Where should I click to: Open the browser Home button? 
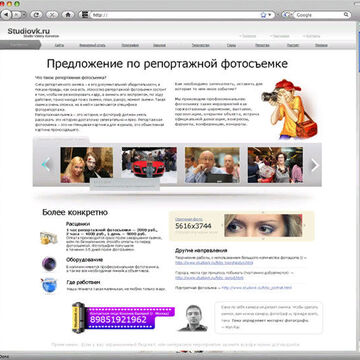pos(68,15)
